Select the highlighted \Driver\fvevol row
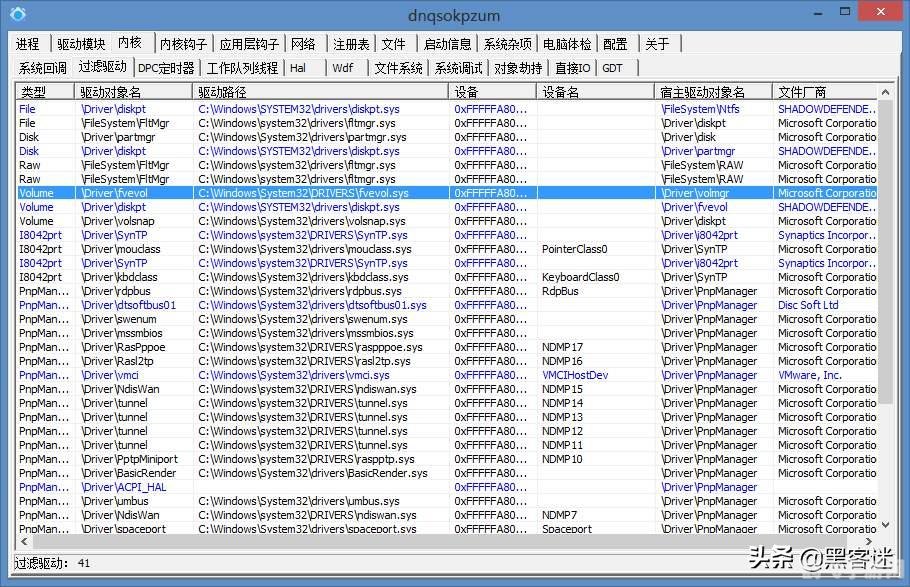This screenshot has width=910, height=587. tap(447, 193)
